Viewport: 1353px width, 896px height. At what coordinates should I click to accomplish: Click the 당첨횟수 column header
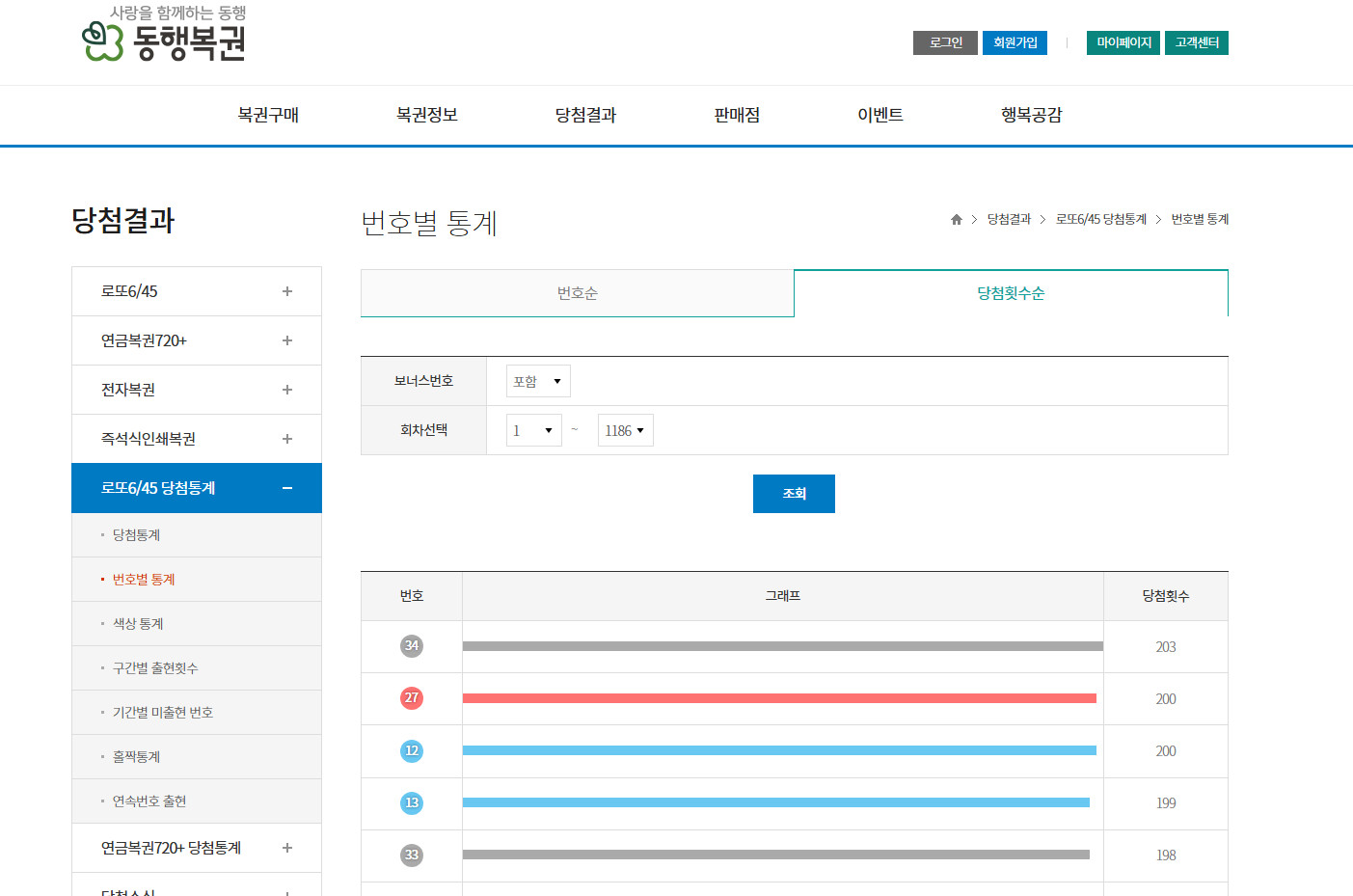point(1166,596)
